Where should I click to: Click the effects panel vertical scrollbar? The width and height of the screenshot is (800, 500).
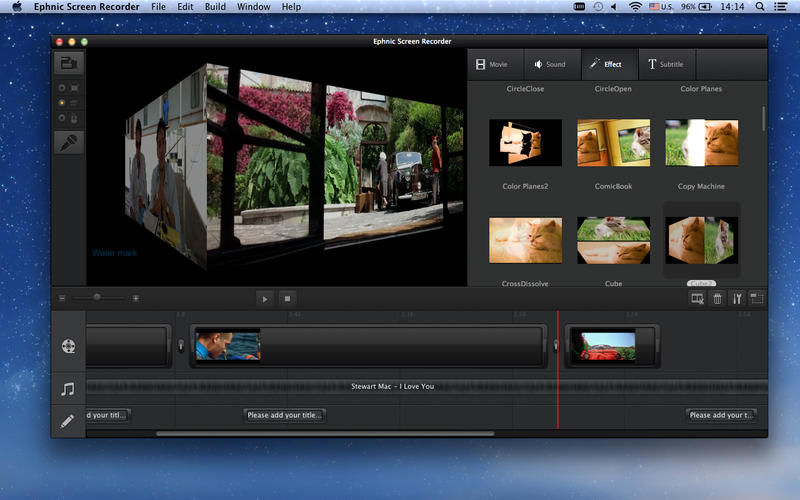pos(764,118)
